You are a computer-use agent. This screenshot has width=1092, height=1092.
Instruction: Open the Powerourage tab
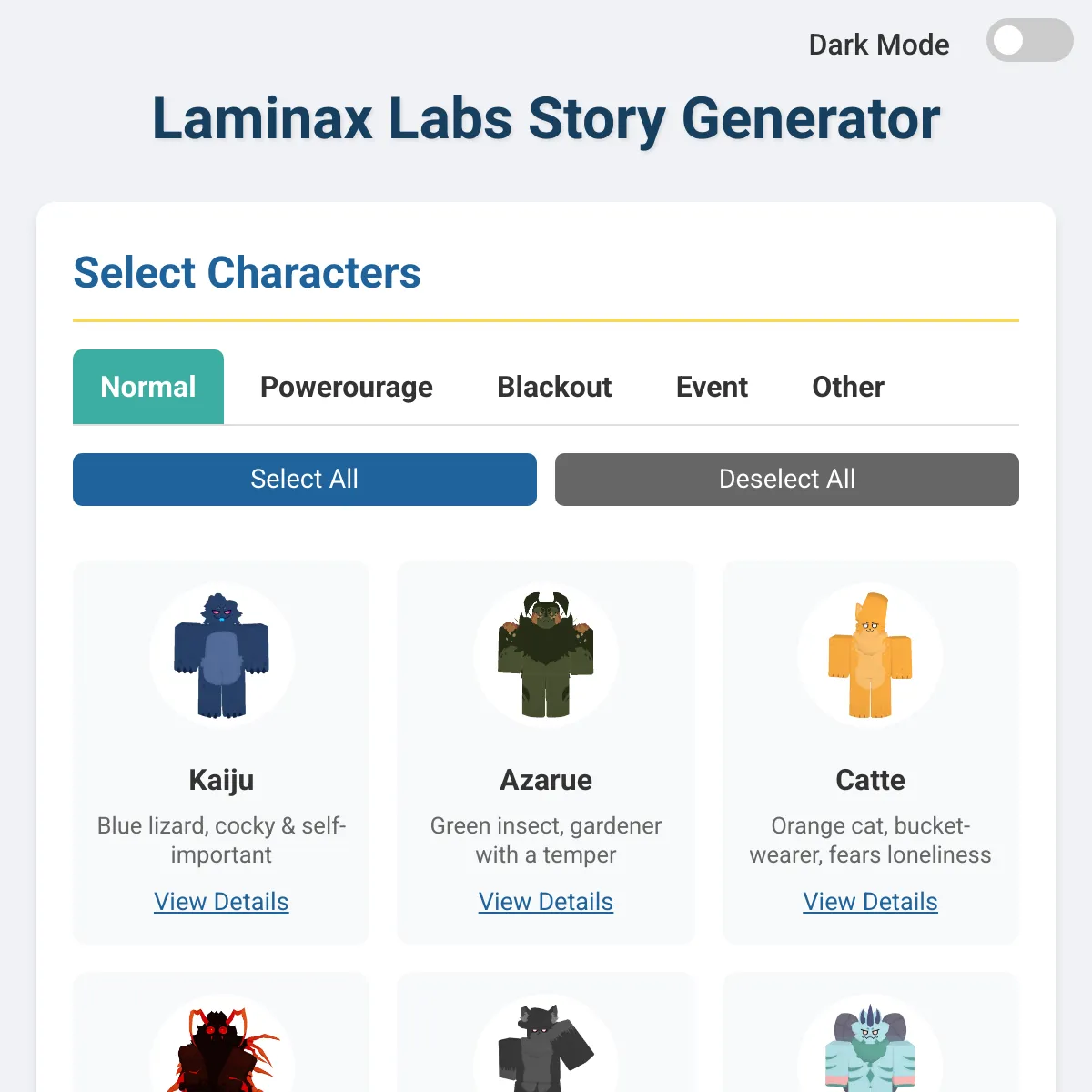pos(347,387)
